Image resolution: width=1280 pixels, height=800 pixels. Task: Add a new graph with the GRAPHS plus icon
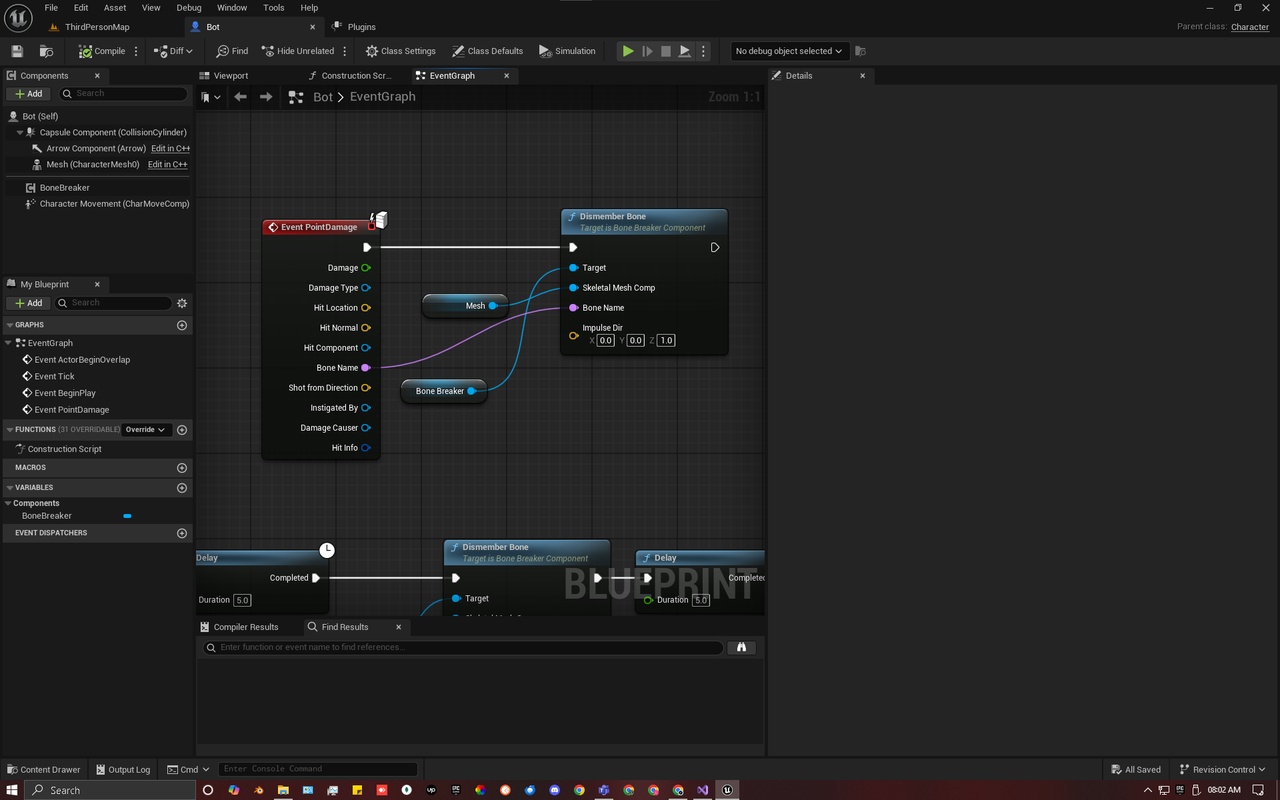coord(182,325)
